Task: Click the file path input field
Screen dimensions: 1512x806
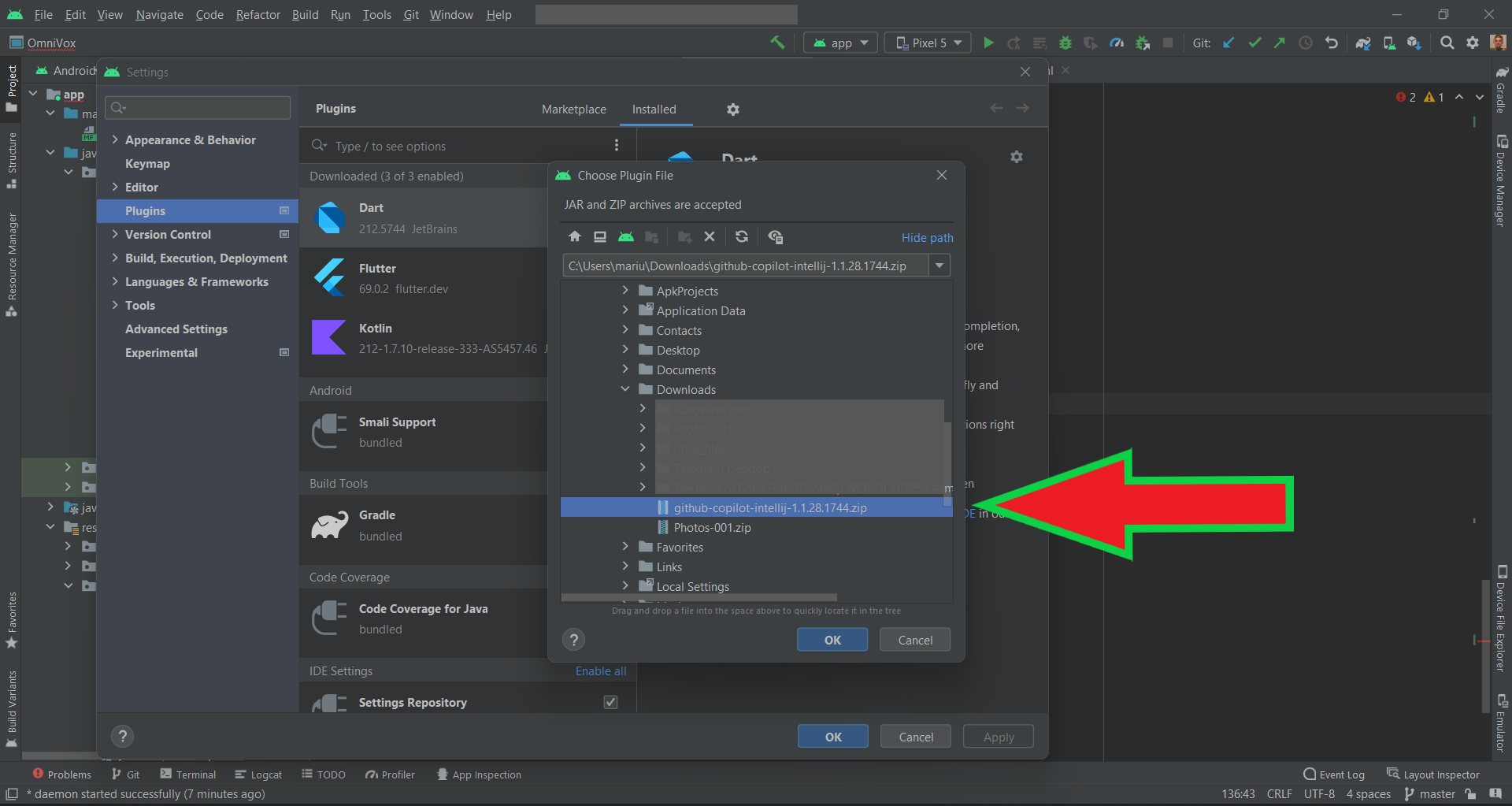Action: 747,266
